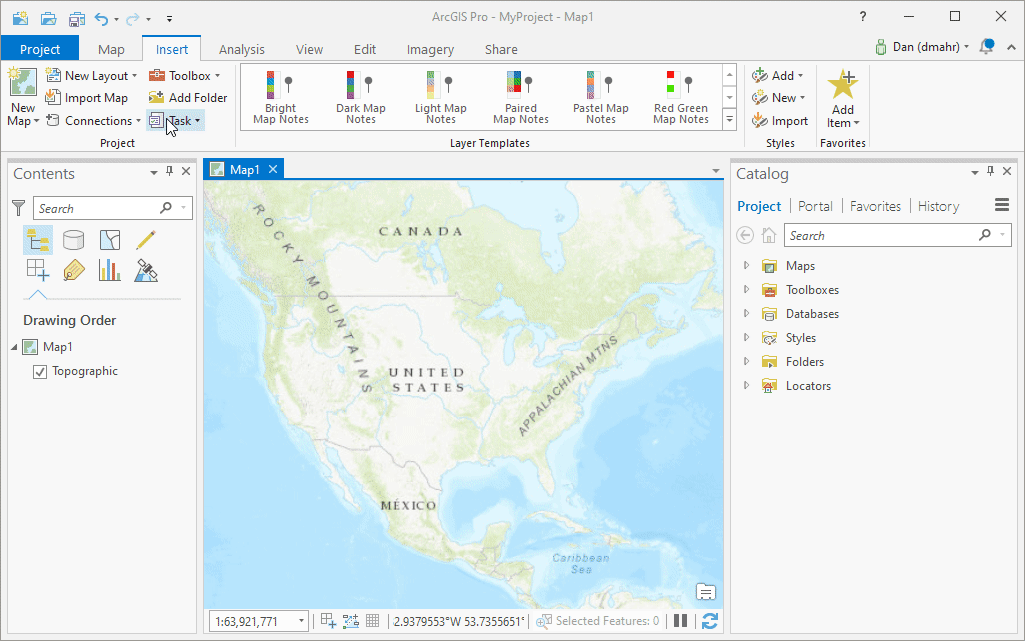Screen dimensions: 1025x641
Task: Open the map scale dropdown
Action: (301, 621)
